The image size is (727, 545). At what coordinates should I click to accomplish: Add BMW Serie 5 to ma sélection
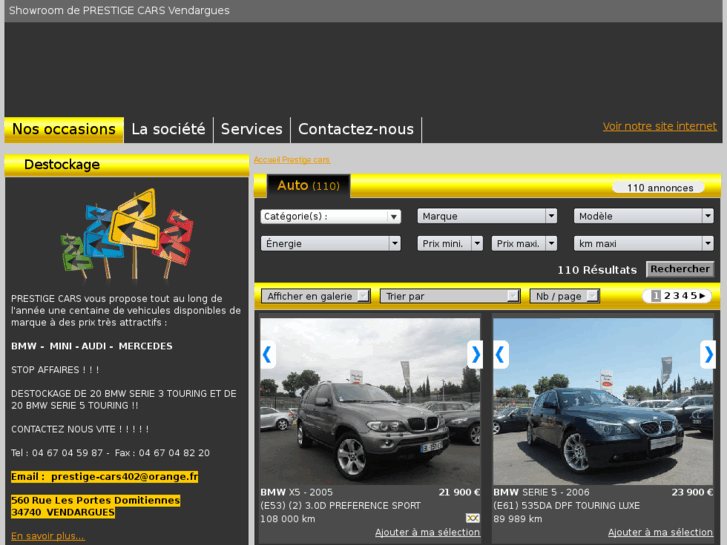click(660, 532)
